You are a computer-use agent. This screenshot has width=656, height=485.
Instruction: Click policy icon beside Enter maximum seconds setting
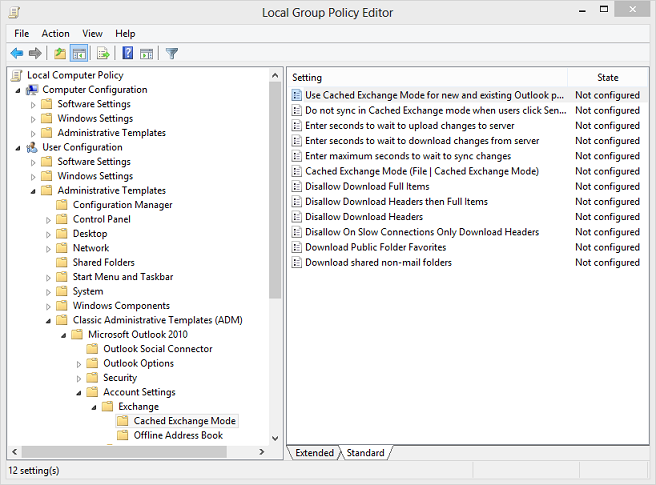(297, 156)
